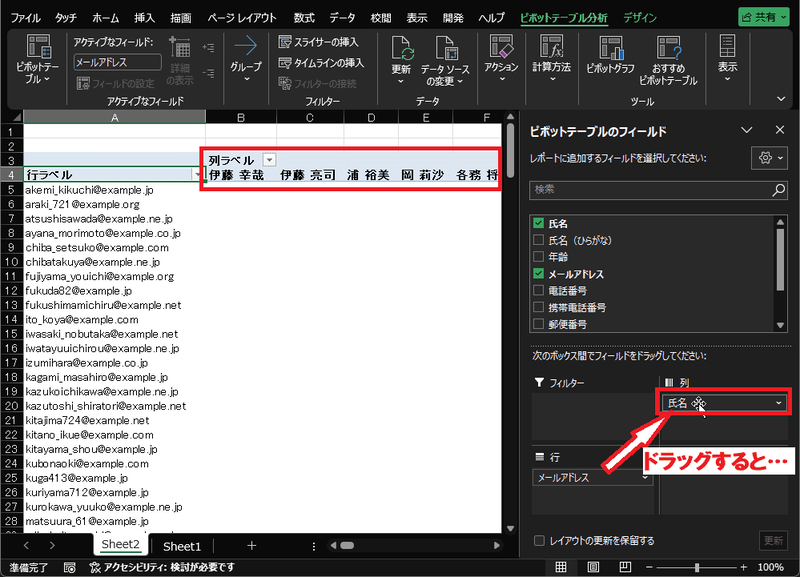
Task: Select column A header
Action: pos(114,117)
